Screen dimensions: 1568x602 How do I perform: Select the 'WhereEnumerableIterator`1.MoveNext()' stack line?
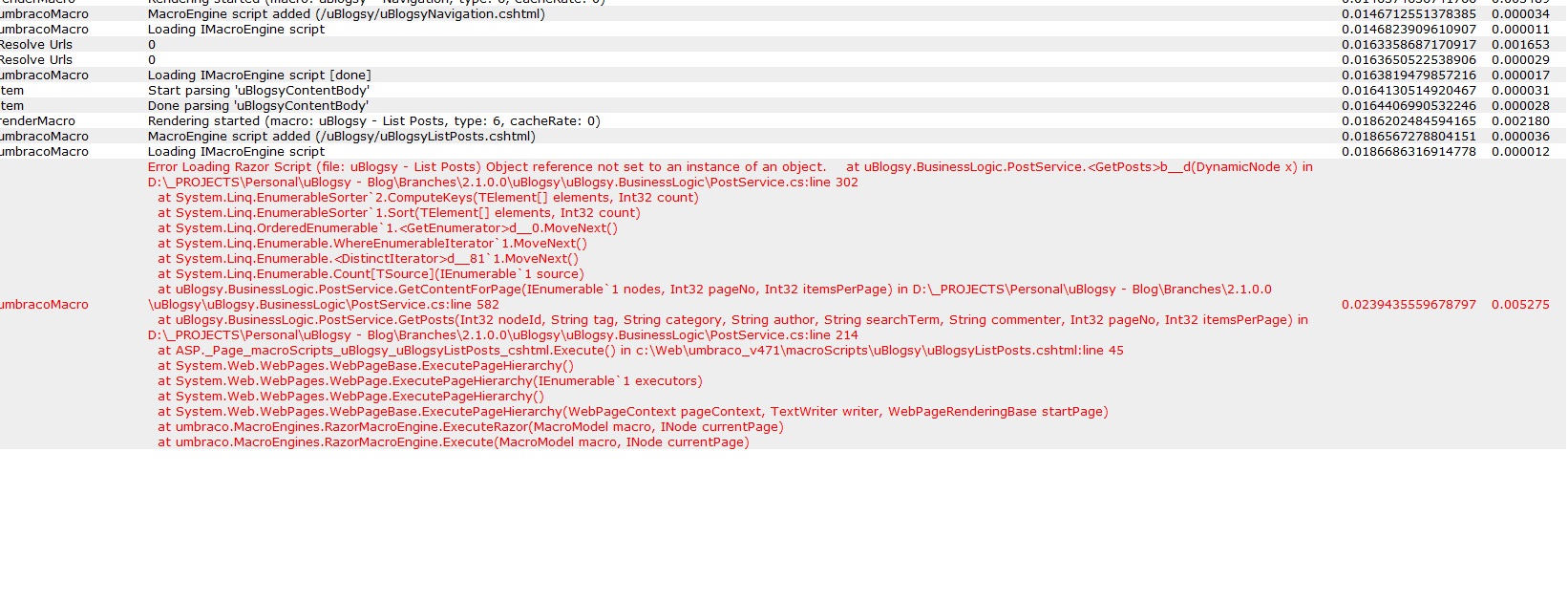(372, 244)
